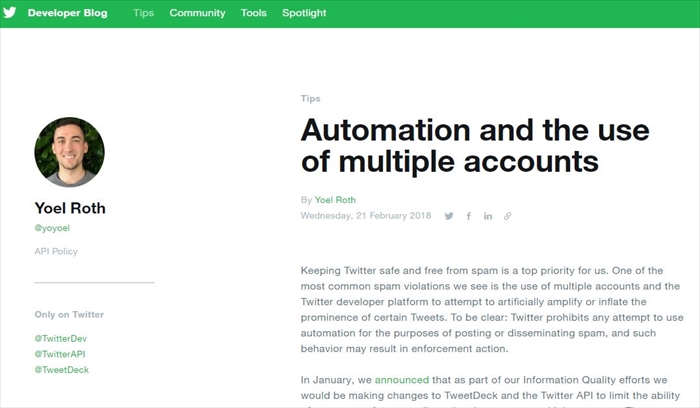Click the Yoel Roth byline author link

point(335,200)
